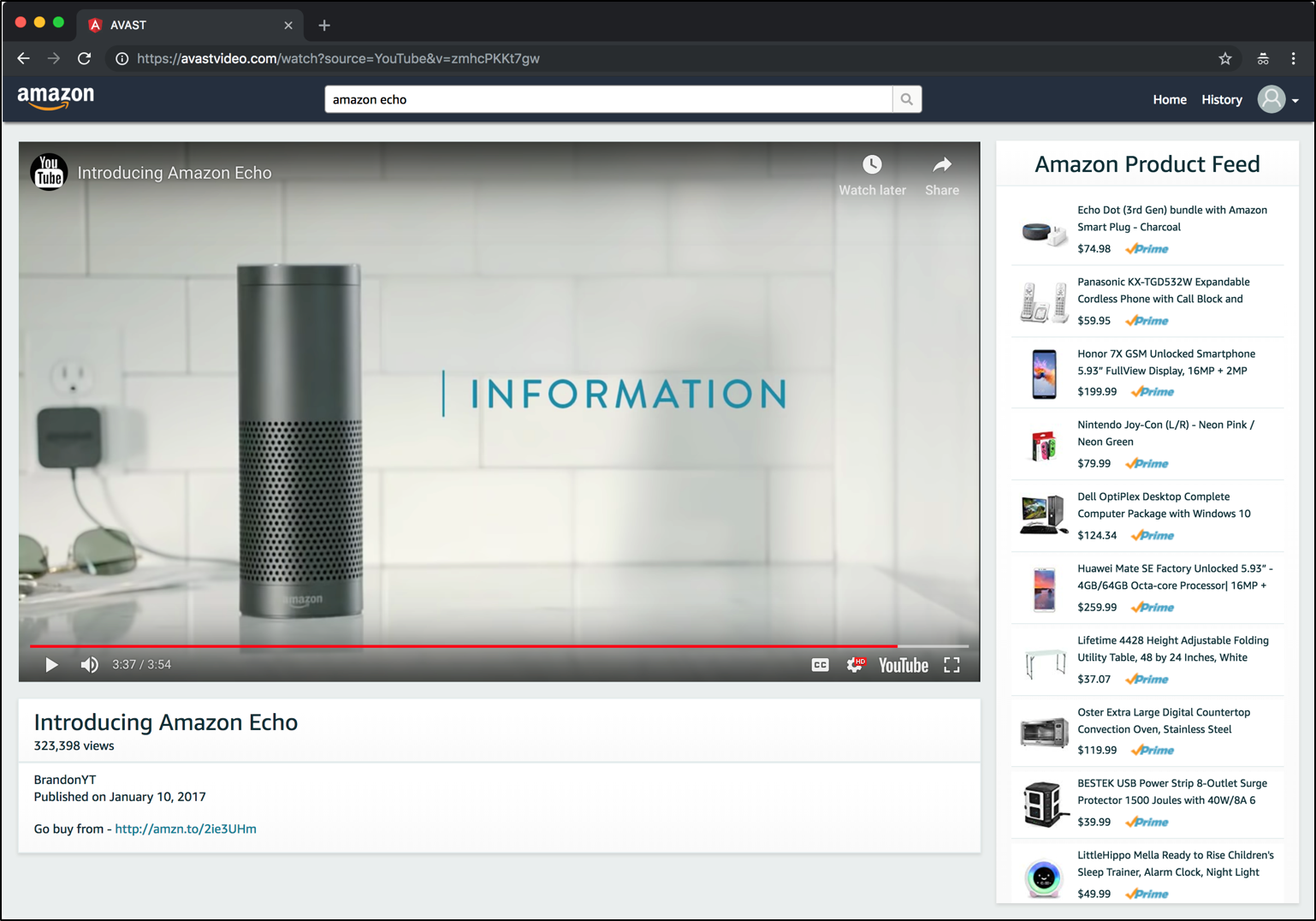Click the Oster oven thumbnail
The width and height of the screenshot is (1316, 921).
tap(1044, 733)
